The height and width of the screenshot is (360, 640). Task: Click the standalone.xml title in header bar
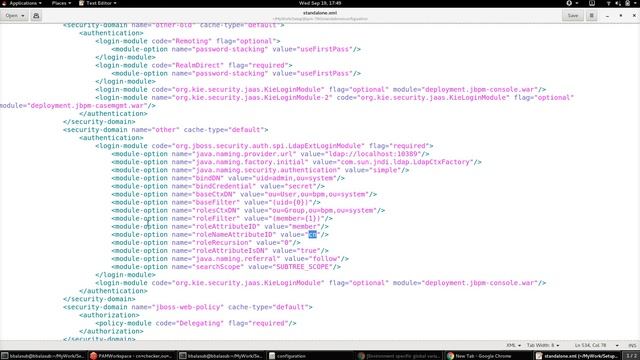point(320,13)
